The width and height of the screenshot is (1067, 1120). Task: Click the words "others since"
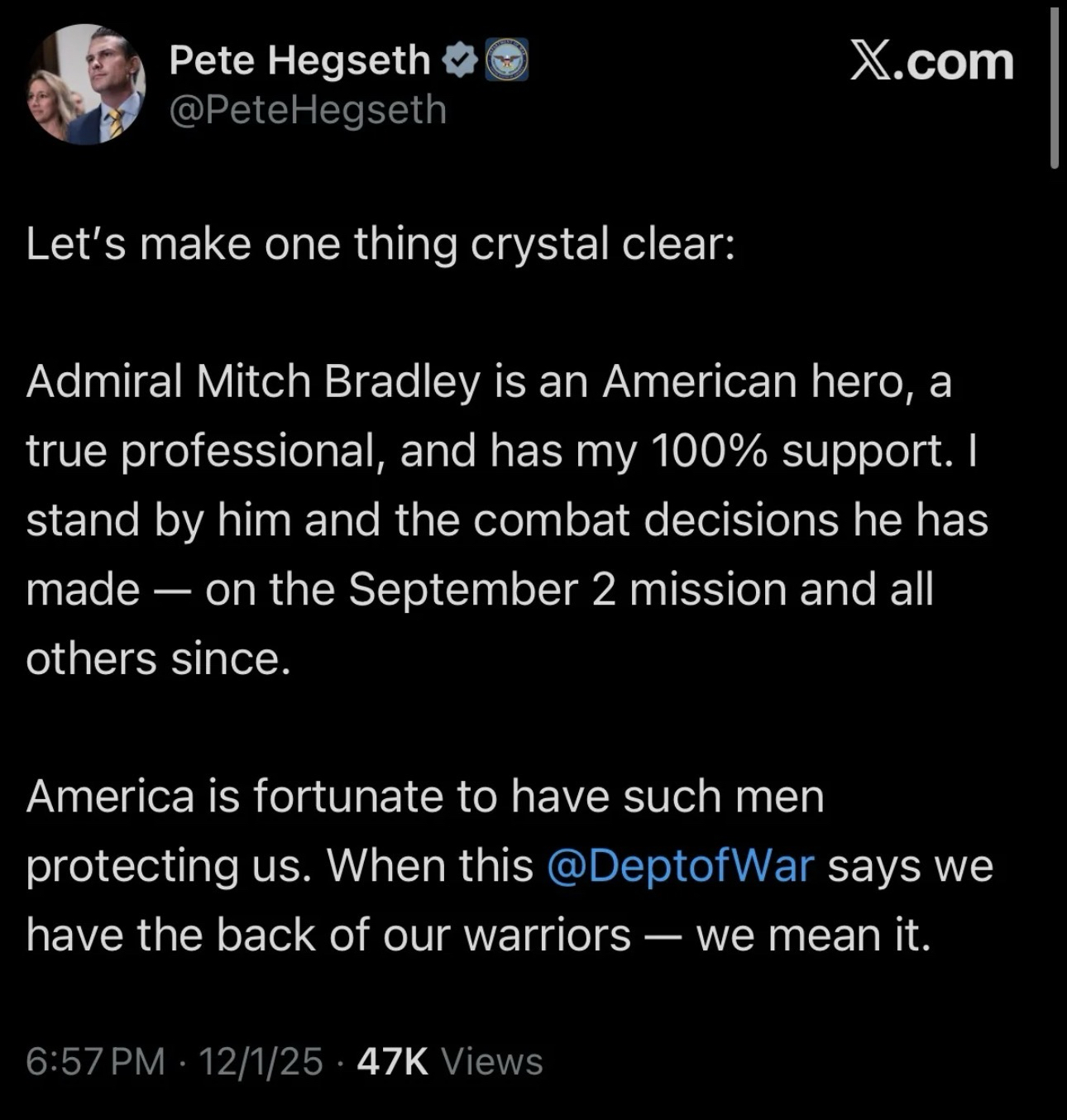click(158, 659)
